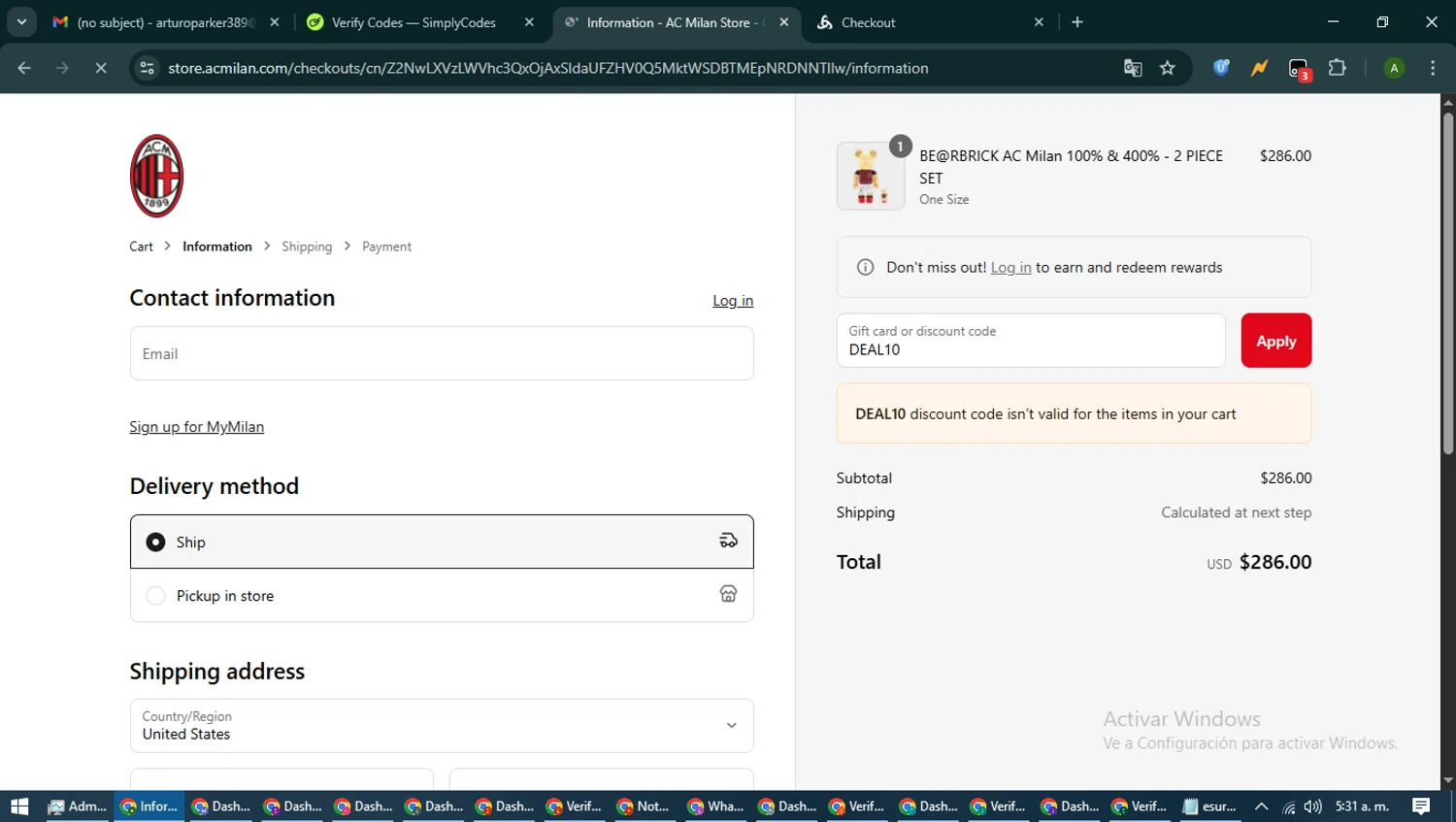Close the Checkout tab
Viewport: 1456px width, 822px height.
pos(1039,22)
